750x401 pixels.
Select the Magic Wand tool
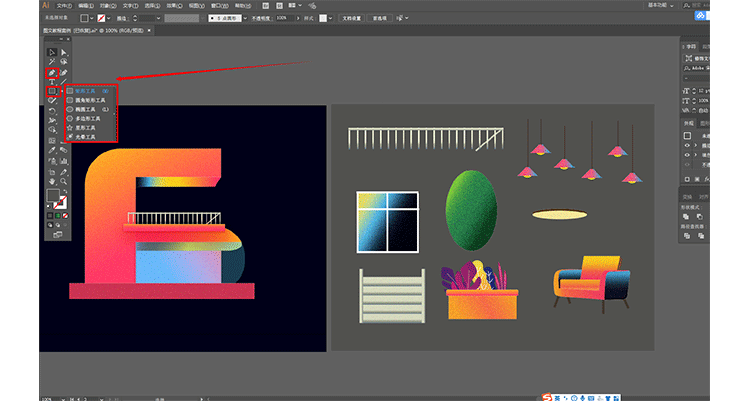coord(51,62)
